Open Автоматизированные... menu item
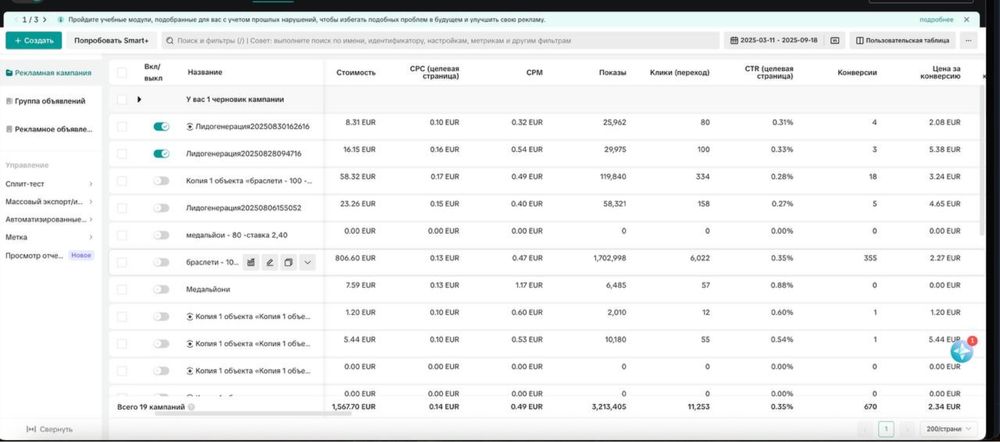The height and width of the screenshot is (442, 1000). tap(49, 219)
